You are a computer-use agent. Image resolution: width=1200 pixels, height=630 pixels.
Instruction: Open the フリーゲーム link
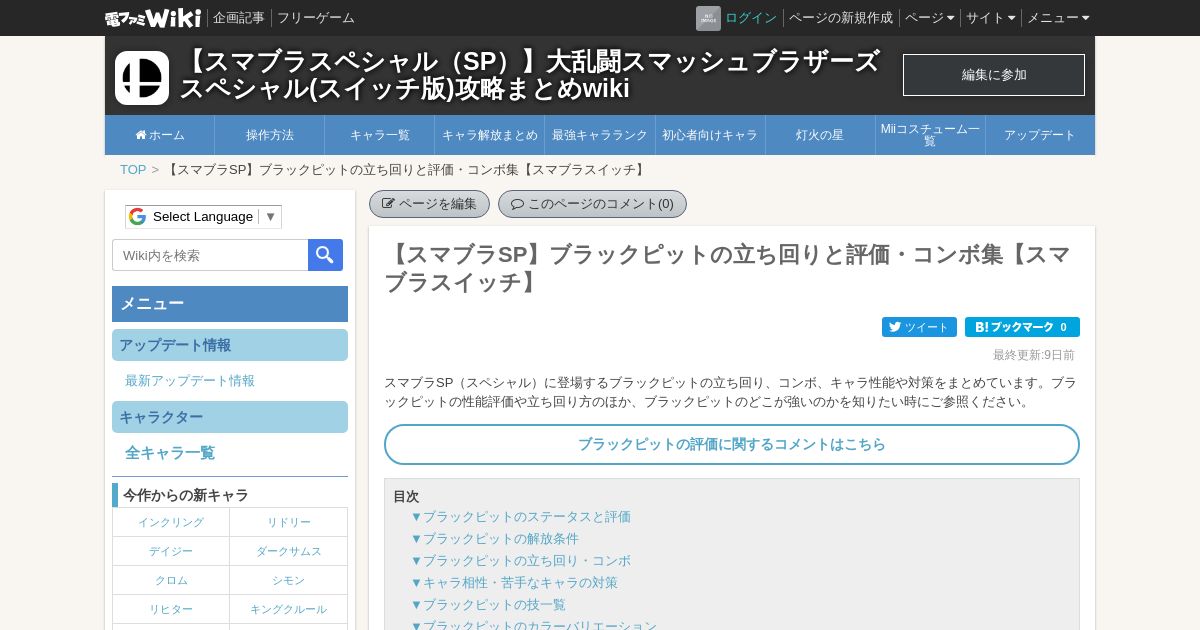pyautogui.click(x=316, y=18)
